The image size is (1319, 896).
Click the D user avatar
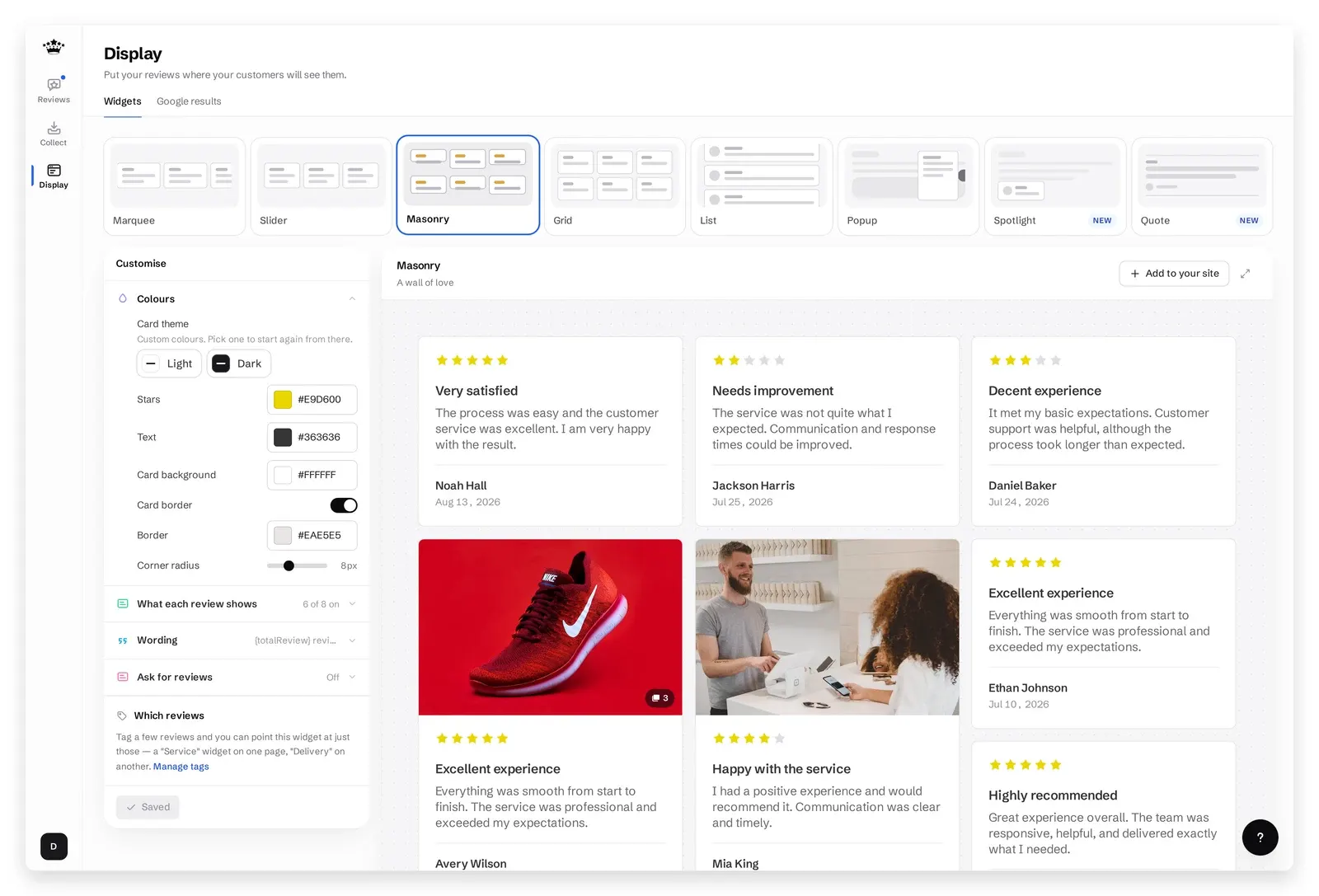click(54, 847)
